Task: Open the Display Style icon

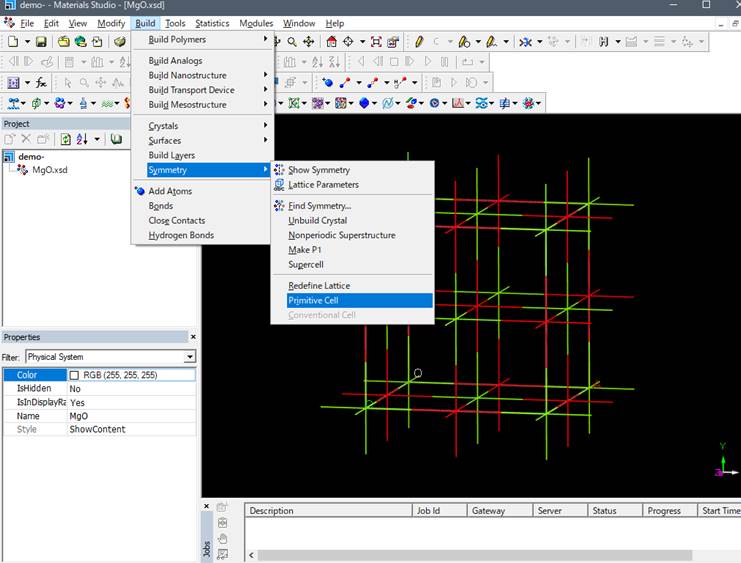Action: click(393, 42)
